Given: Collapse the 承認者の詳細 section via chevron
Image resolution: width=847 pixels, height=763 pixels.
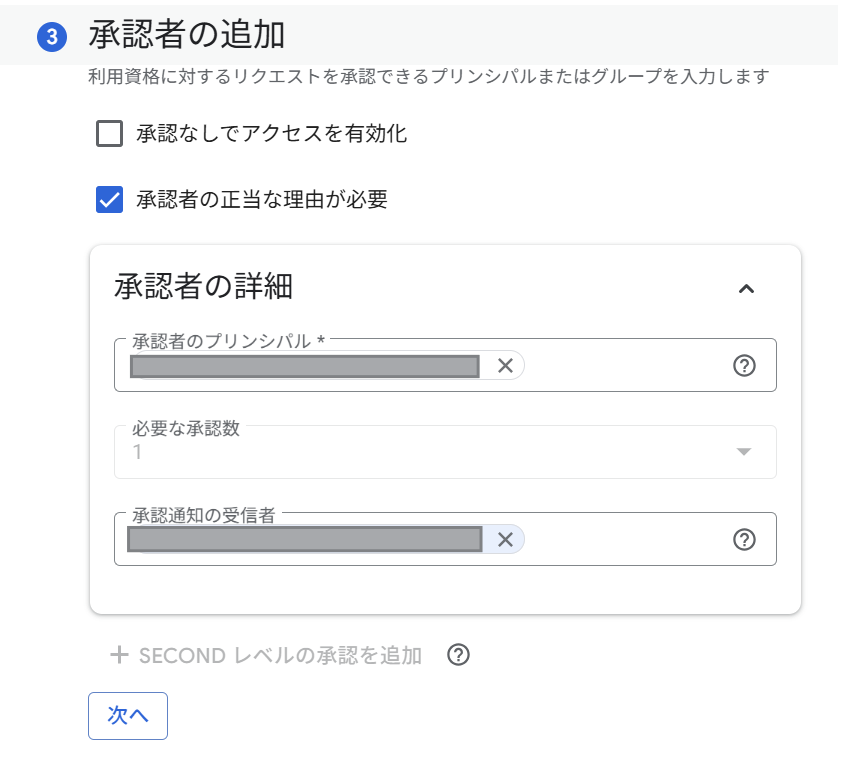Looking at the screenshot, I should (x=746, y=288).
